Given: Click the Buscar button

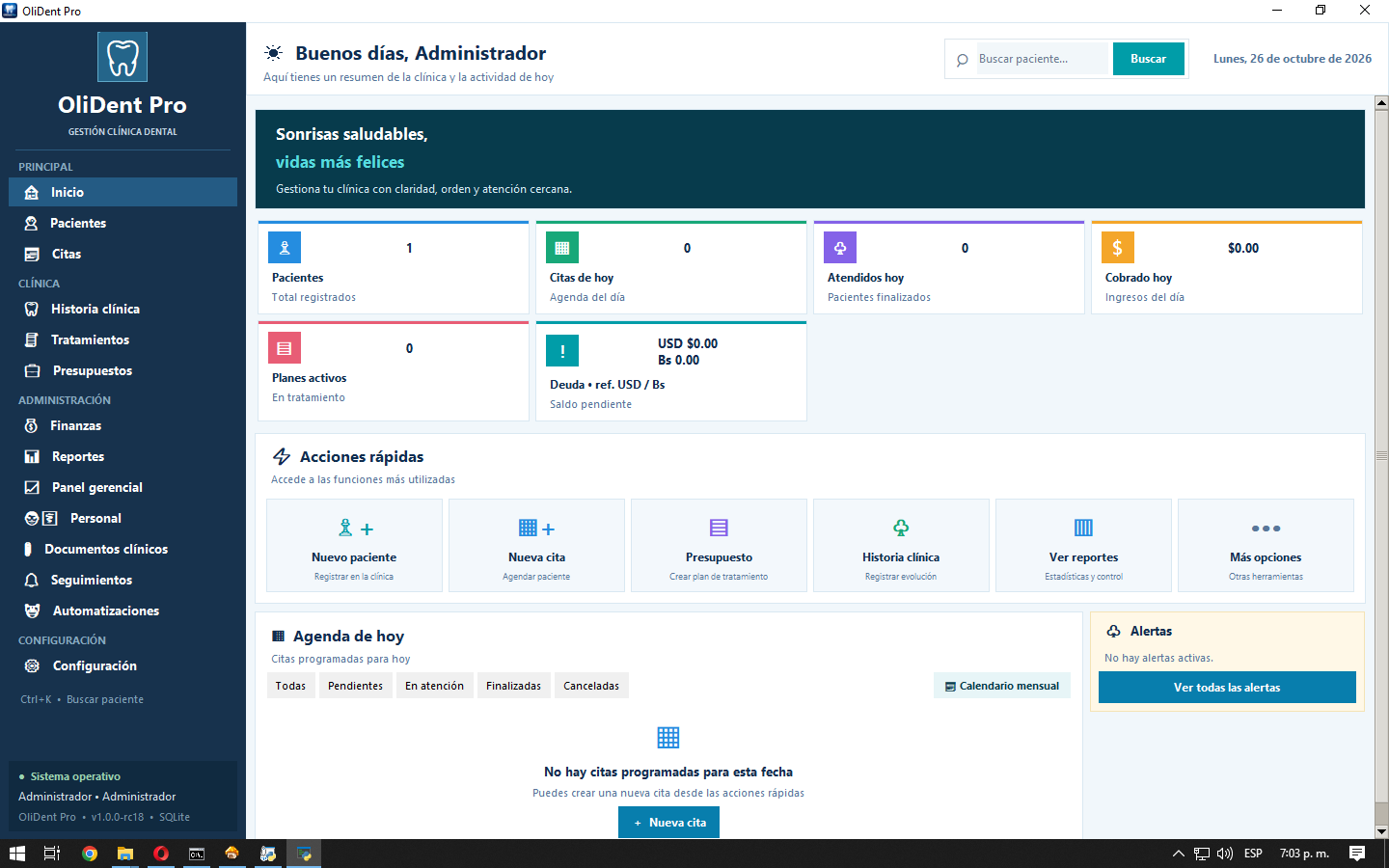Looking at the screenshot, I should [x=1149, y=59].
